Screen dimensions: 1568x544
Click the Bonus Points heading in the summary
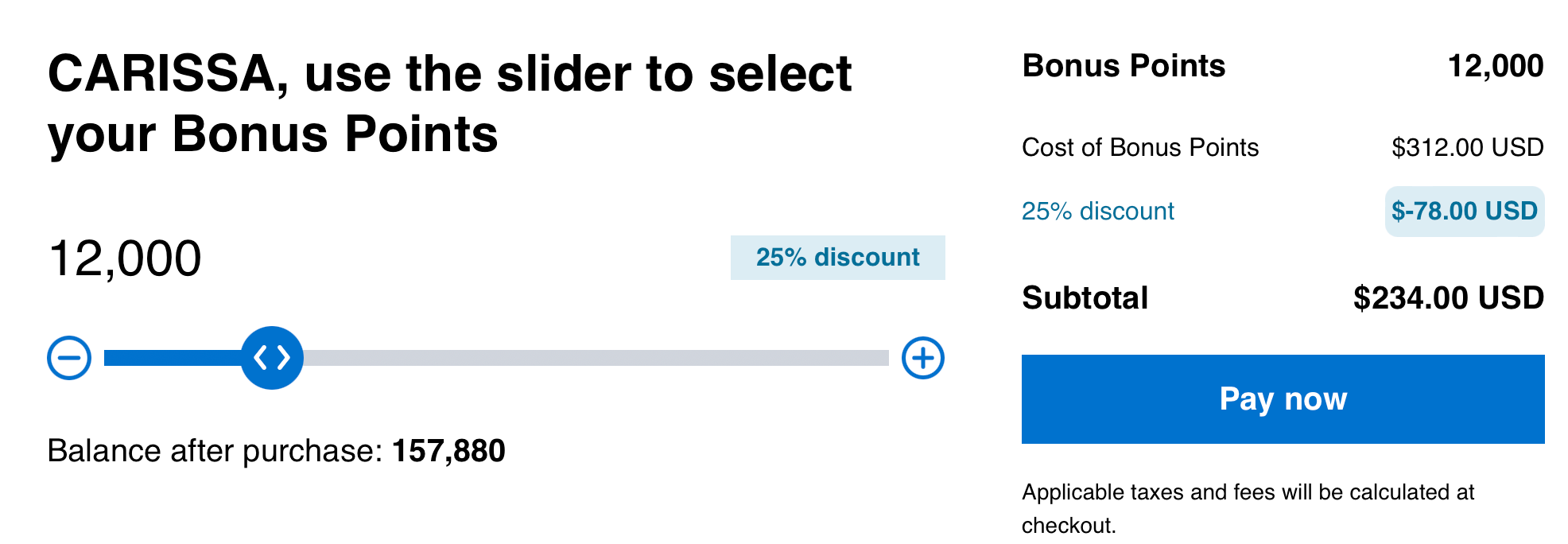[x=1124, y=66]
